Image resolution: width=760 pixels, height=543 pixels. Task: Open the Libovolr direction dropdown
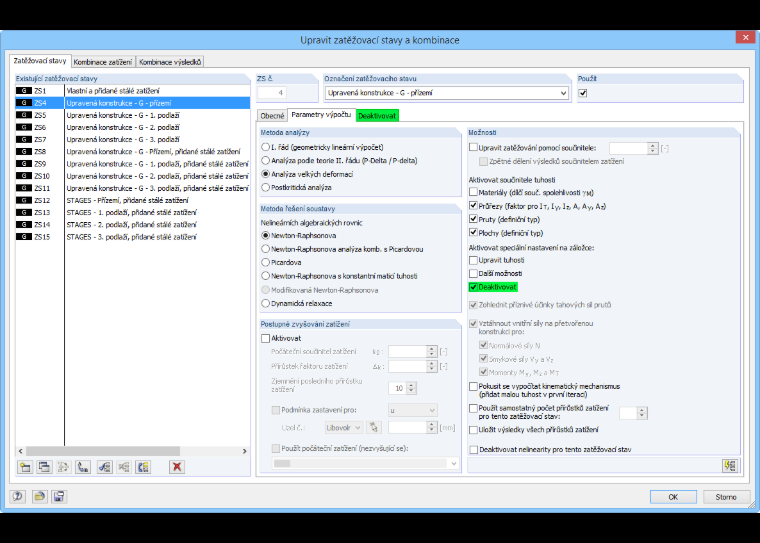tap(344, 427)
